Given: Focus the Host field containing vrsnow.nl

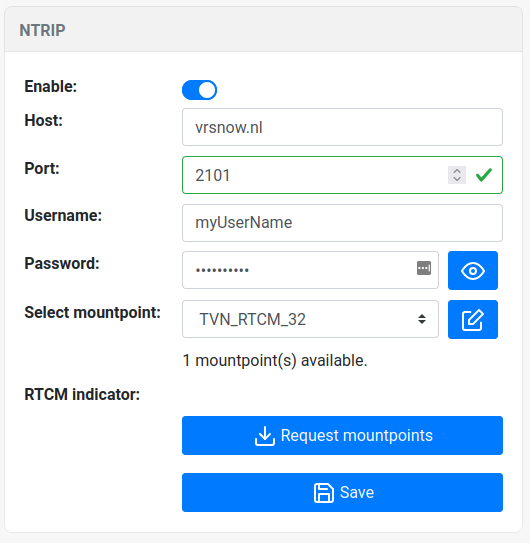Looking at the screenshot, I should (x=342, y=127).
